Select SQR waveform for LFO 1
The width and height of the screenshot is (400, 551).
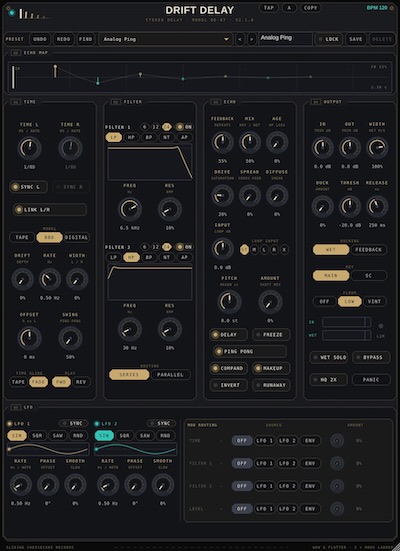pyautogui.click(x=37, y=436)
